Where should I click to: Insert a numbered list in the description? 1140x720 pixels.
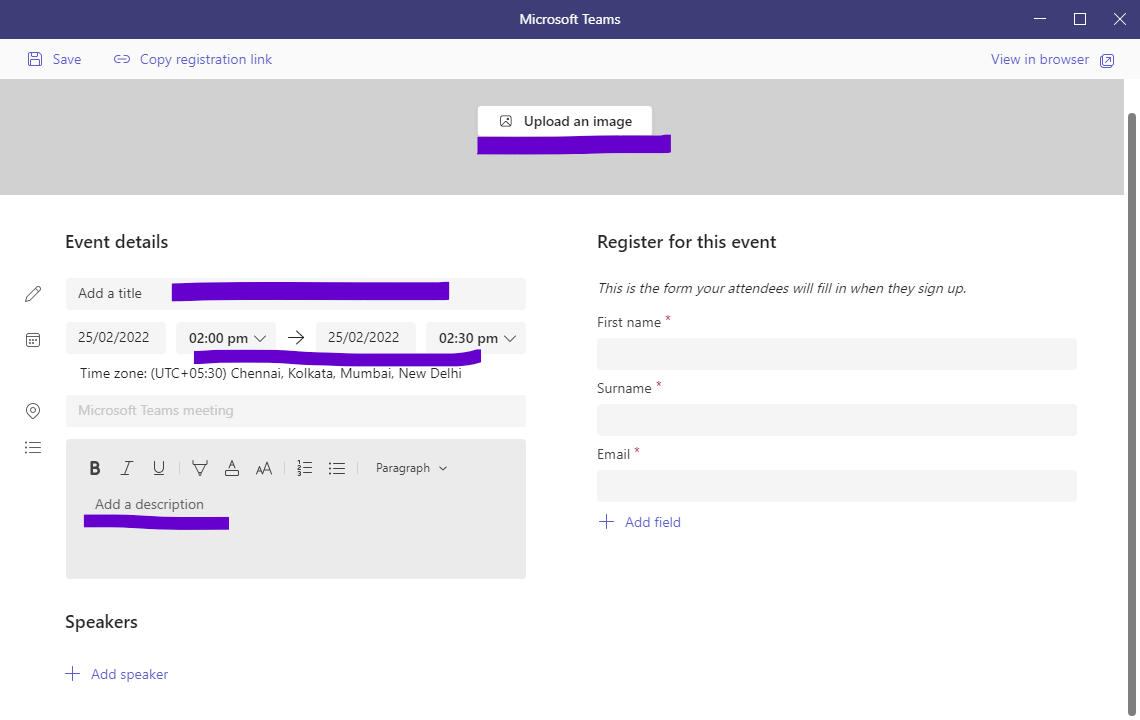(x=304, y=467)
